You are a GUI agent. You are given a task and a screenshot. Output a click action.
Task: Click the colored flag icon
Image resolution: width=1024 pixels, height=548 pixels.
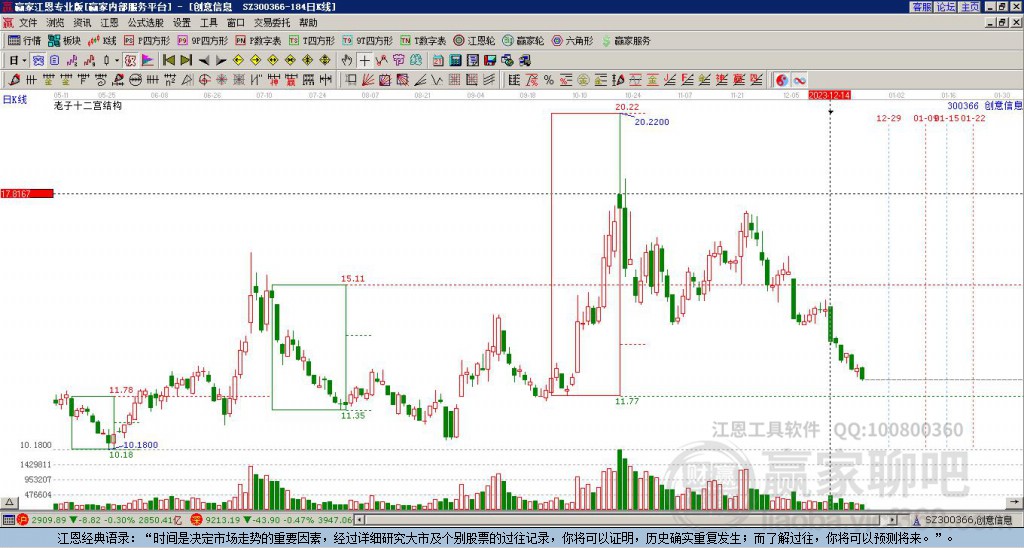pos(148,61)
